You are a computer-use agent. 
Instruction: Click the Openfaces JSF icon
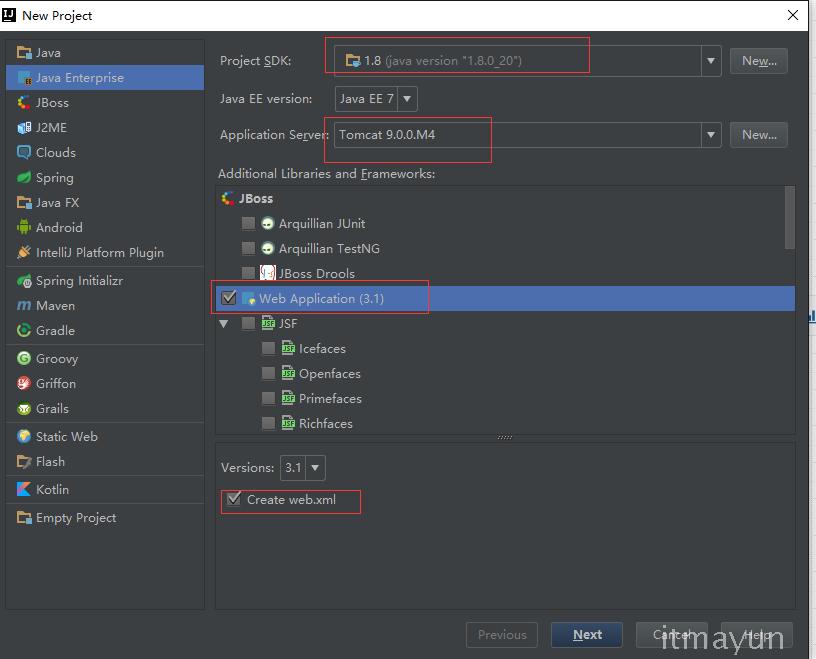(288, 373)
